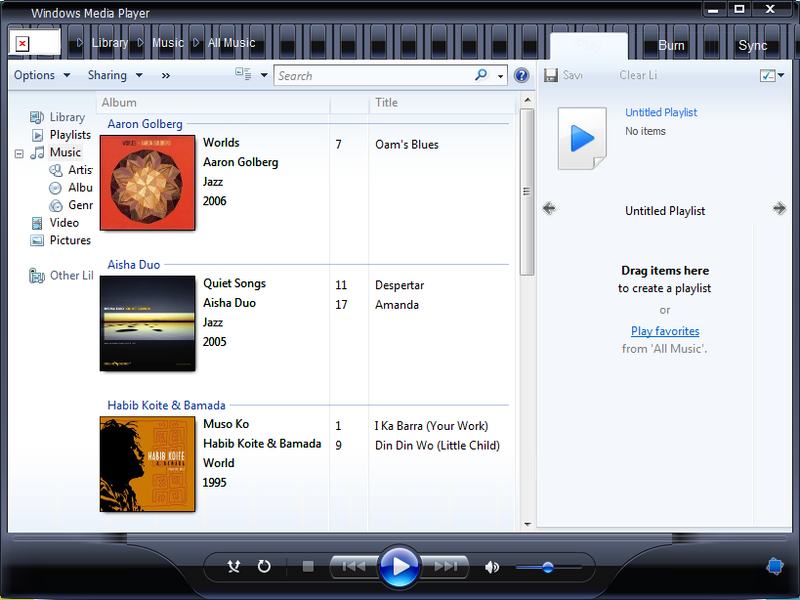Open the search options dropdown arrow

coord(501,77)
